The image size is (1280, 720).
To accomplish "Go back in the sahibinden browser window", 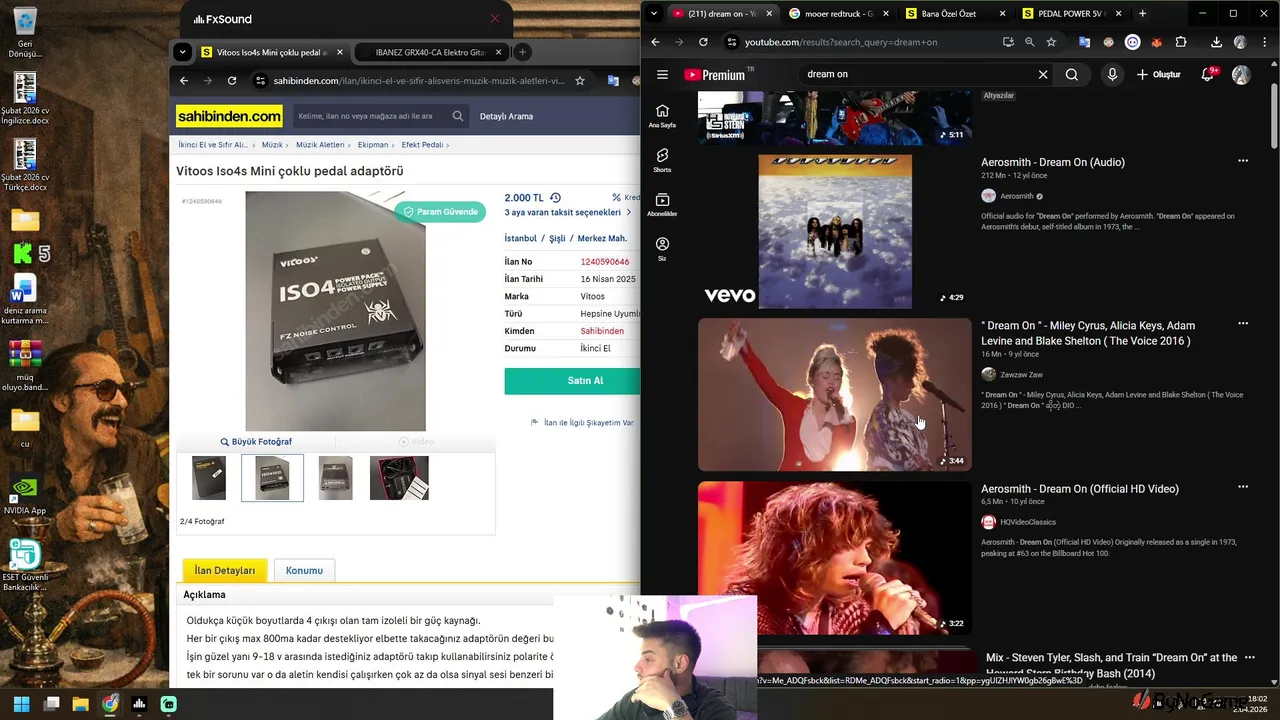I will [x=184, y=81].
